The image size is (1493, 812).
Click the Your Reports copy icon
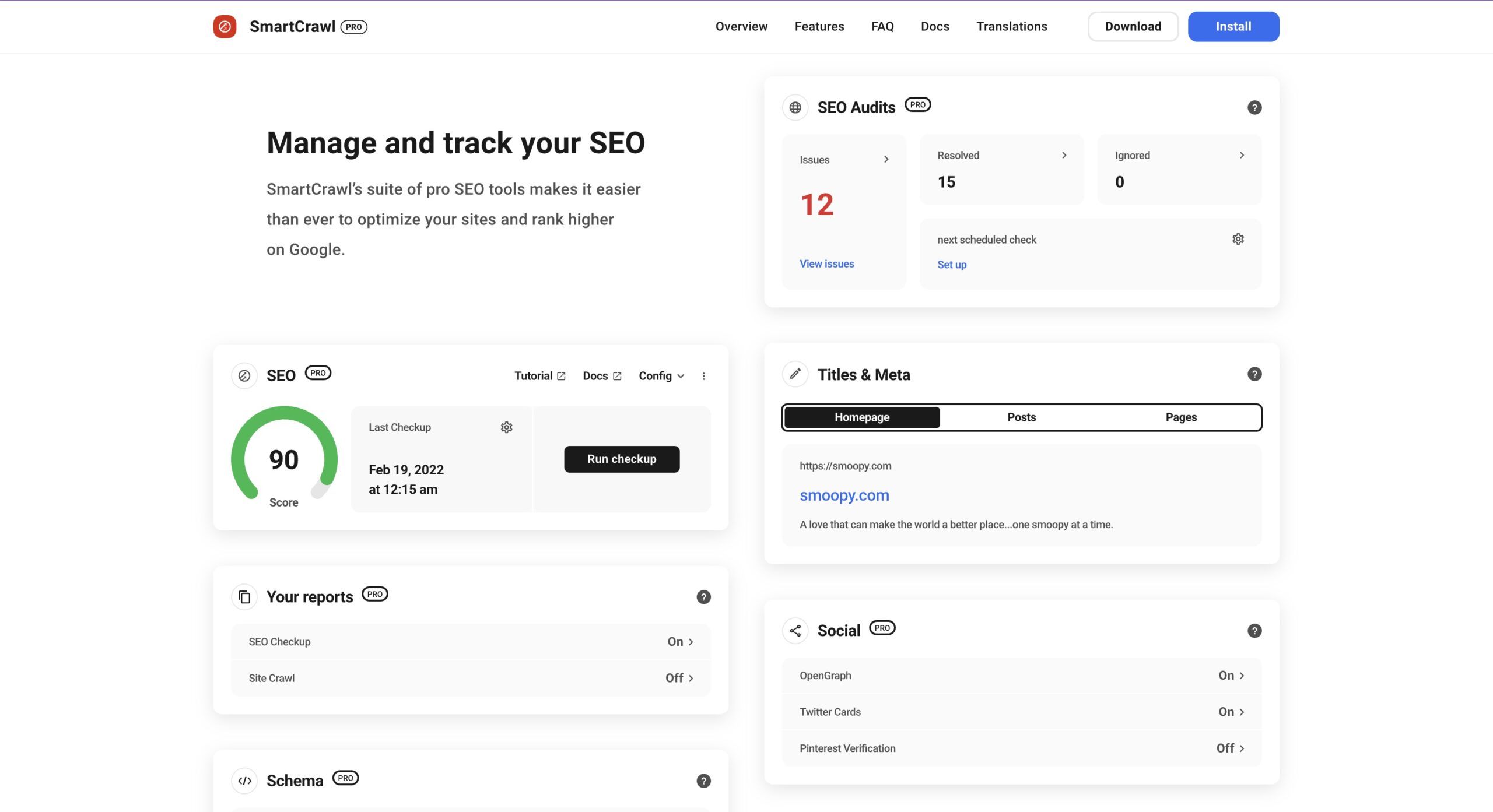pyautogui.click(x=244, y=597)
